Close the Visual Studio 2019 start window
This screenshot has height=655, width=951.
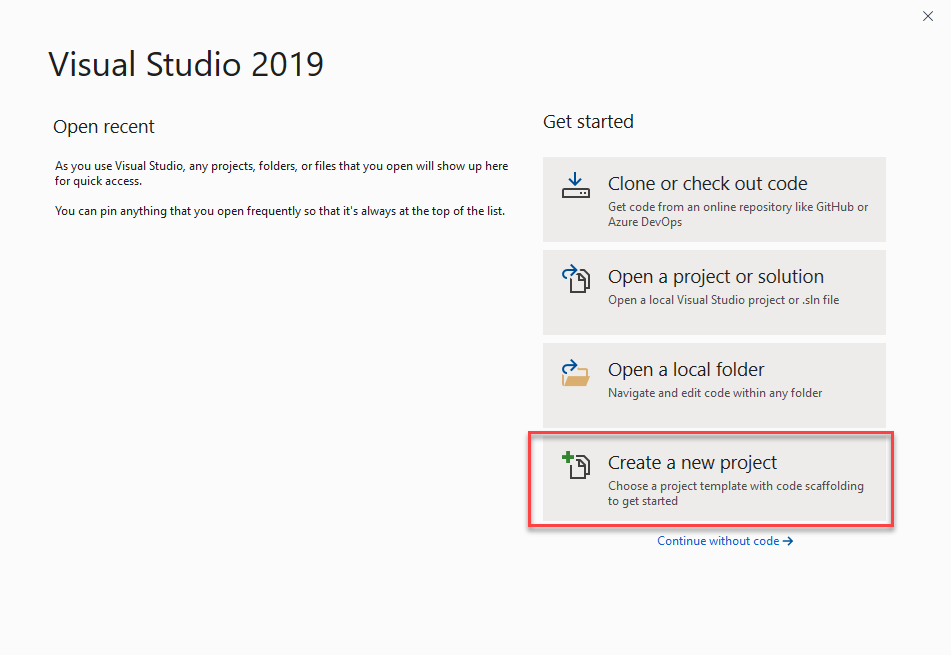[x=928, y=16]
